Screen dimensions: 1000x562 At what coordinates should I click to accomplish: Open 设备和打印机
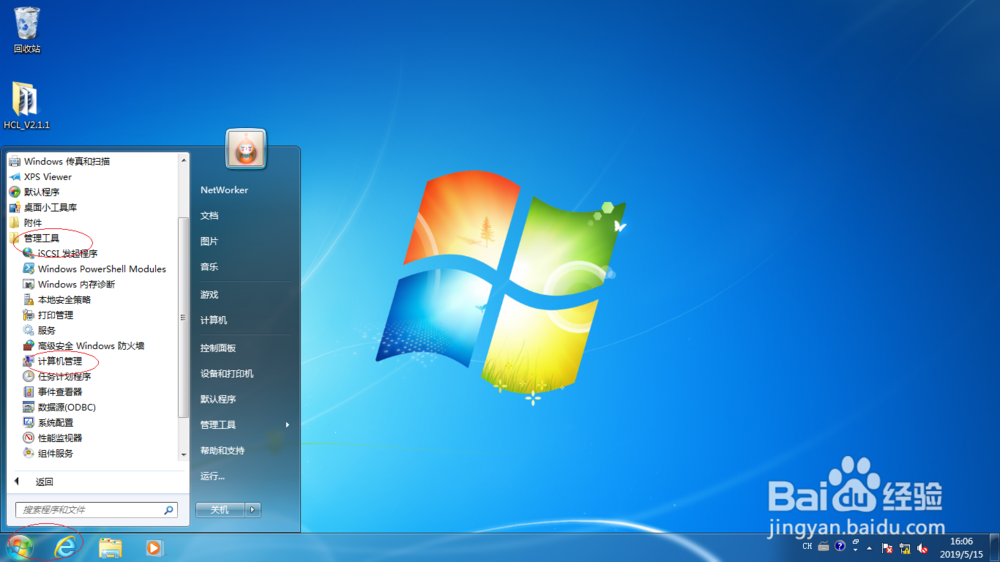(x=226, y=374)
